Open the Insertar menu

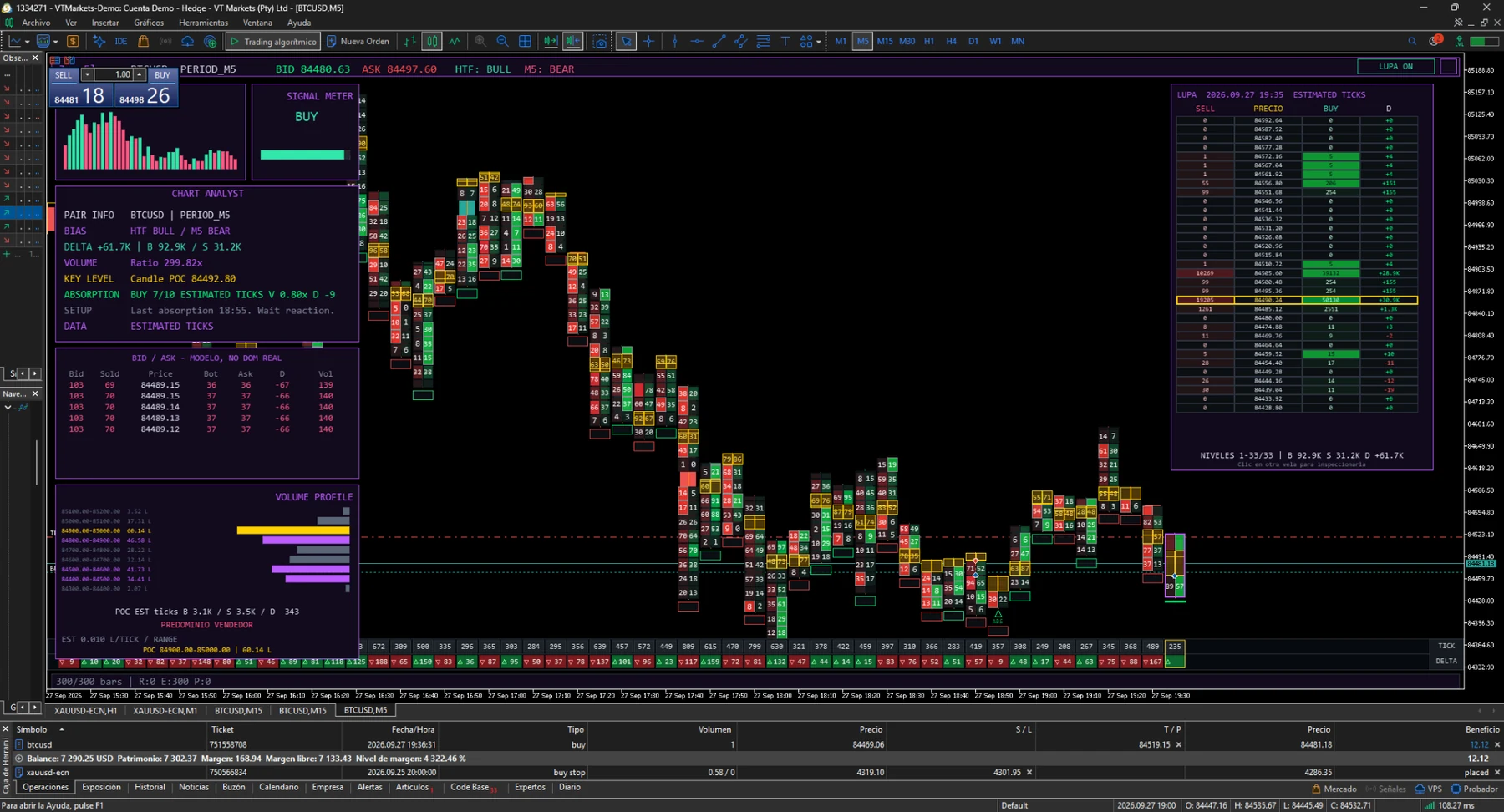click(x=105, y=23)
